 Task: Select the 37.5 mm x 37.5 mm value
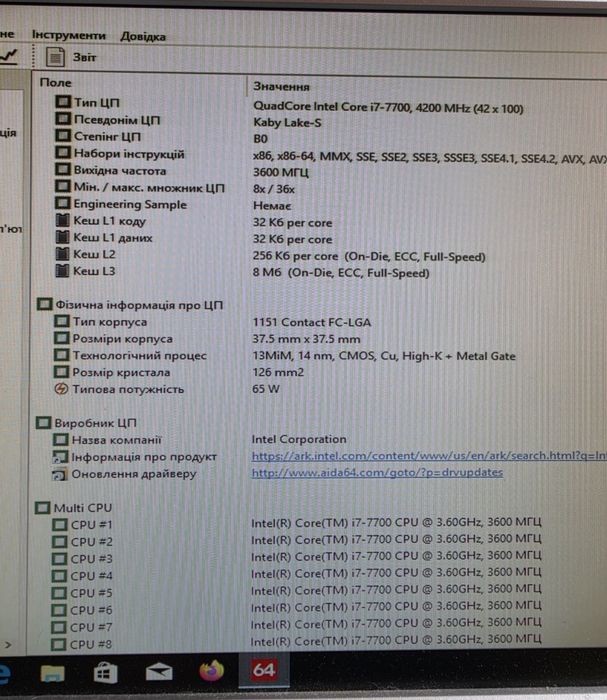point(306,339)
